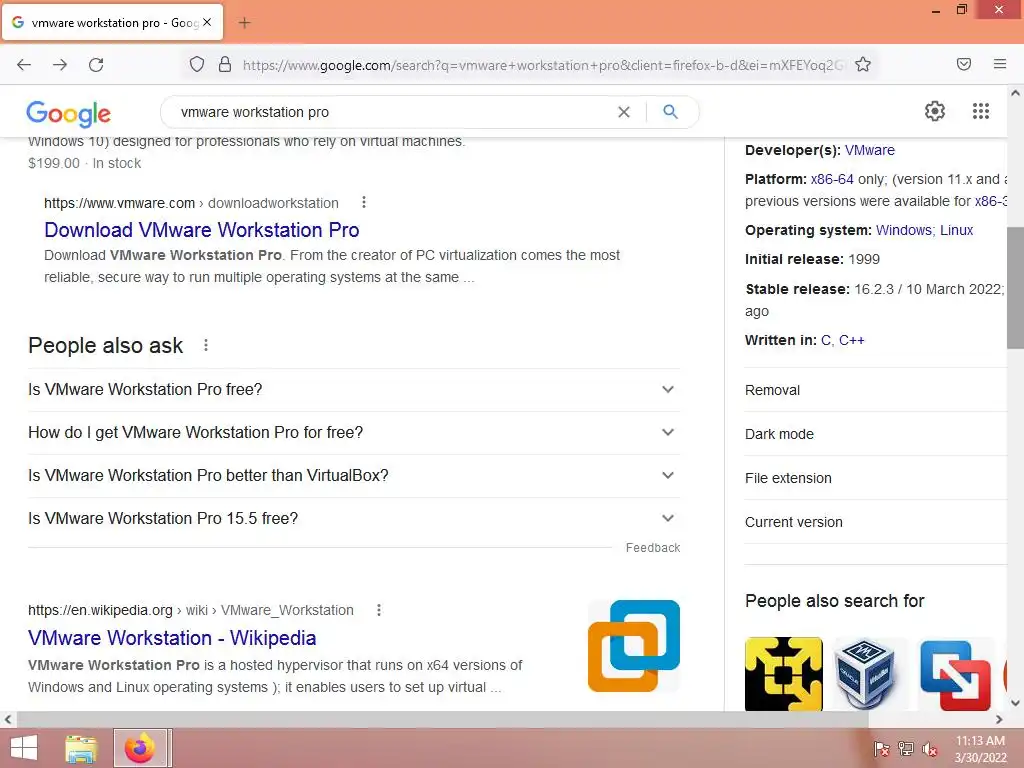Expand the File extension section
Viewport: 1024px width, 768px height.
[876, 478]
